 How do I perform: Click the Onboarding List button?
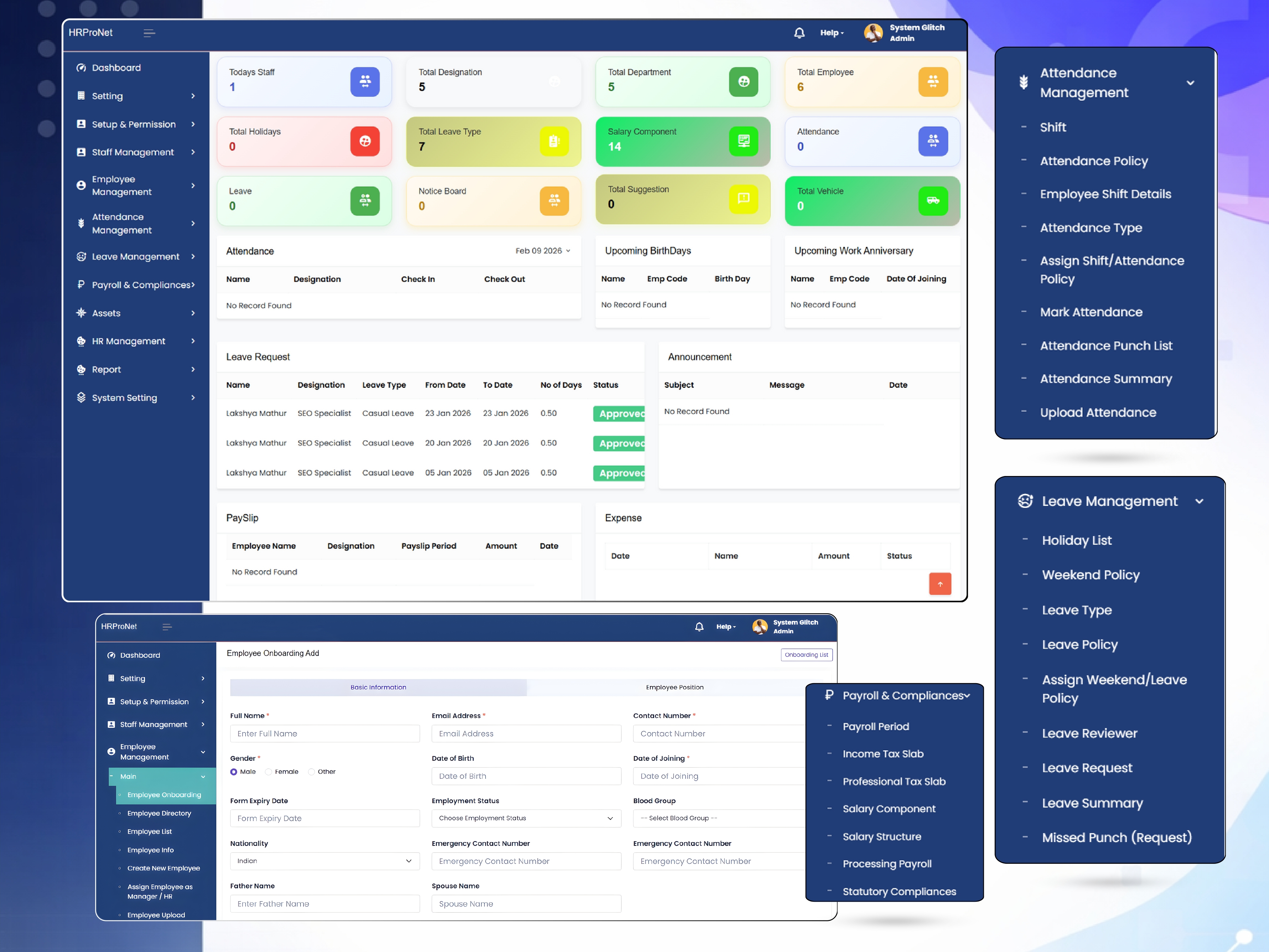point(806,655)
